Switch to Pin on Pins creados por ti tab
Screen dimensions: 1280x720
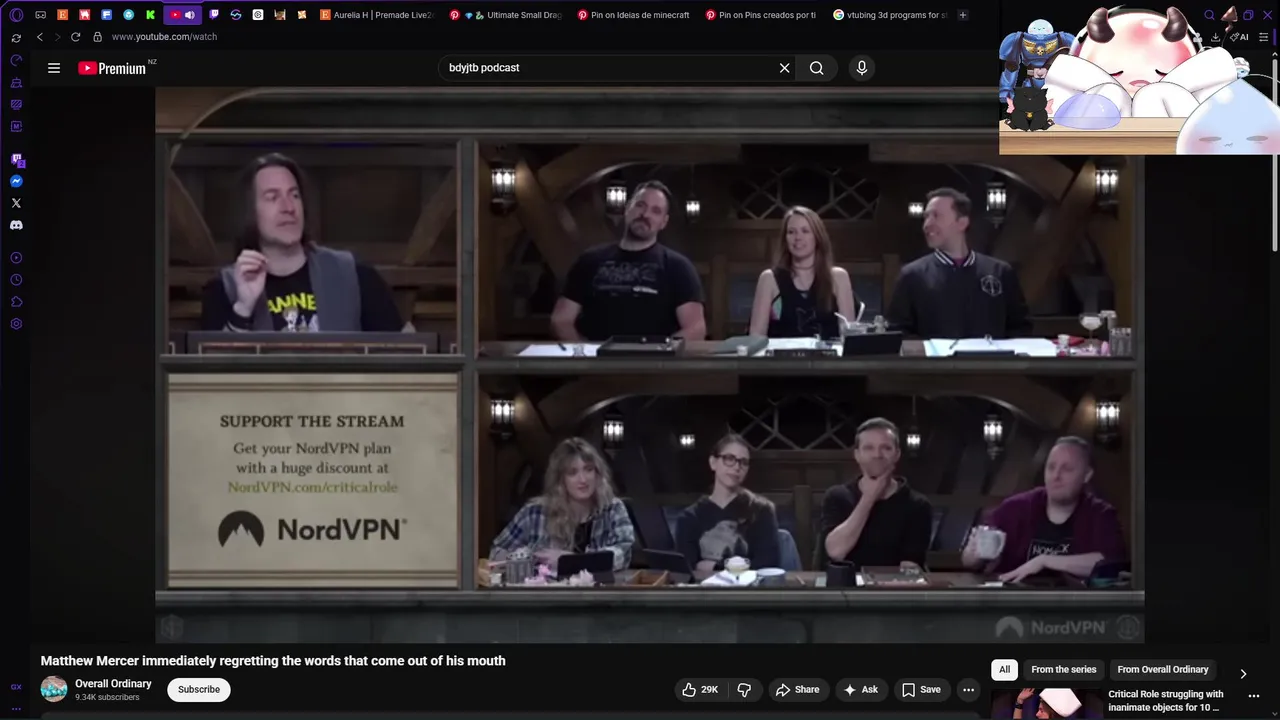tap(762, 15)
